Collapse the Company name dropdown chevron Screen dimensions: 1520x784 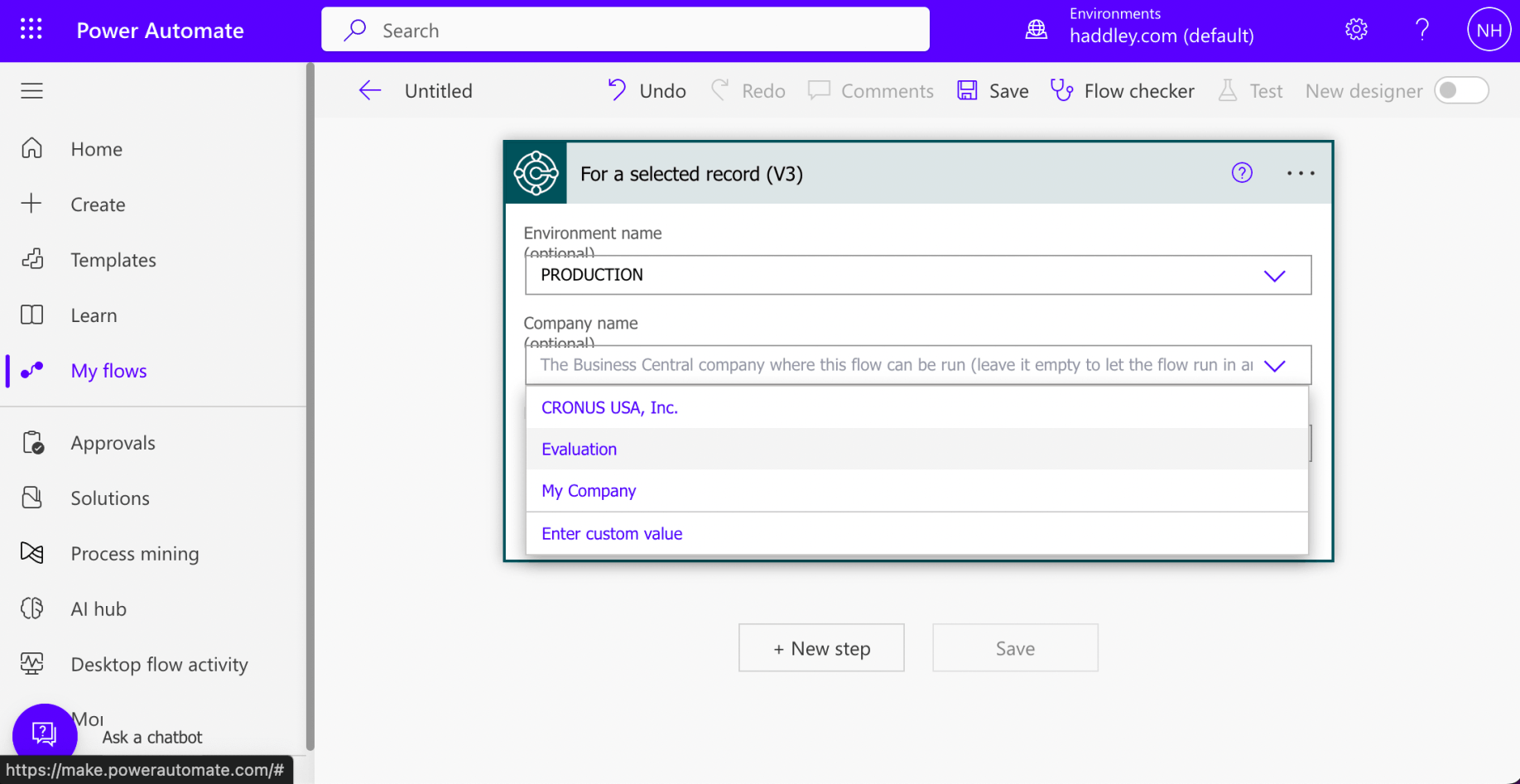click(1274, 366)
